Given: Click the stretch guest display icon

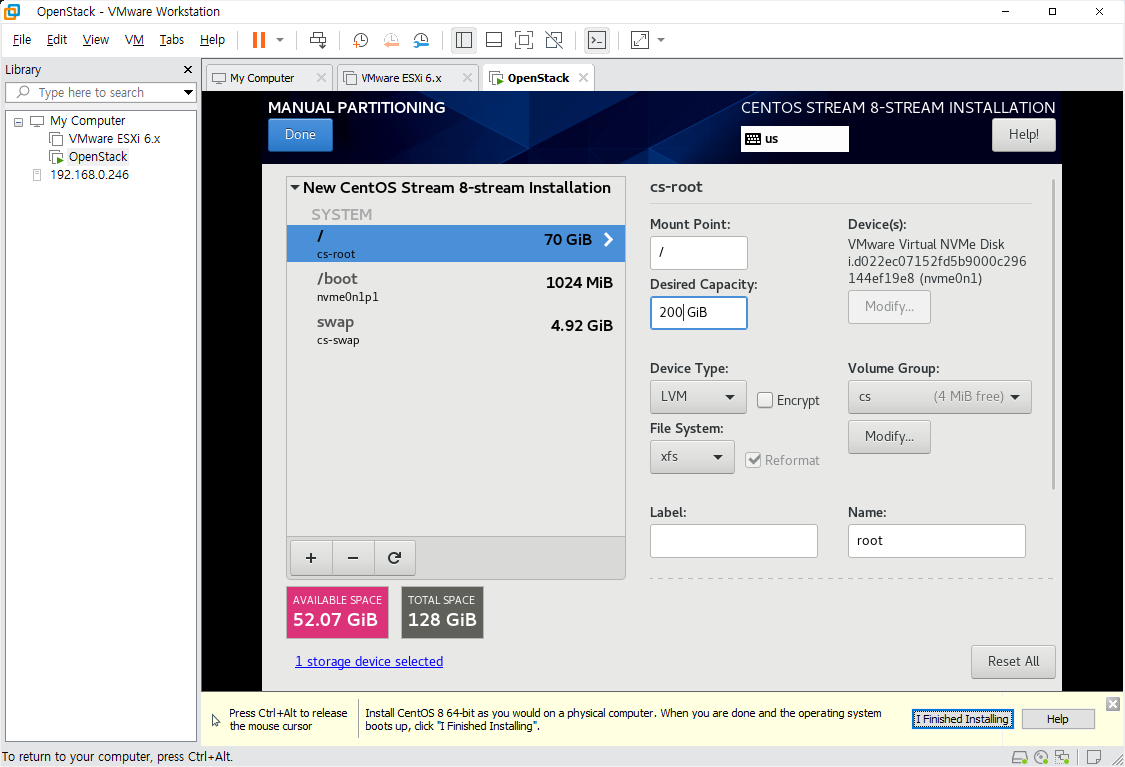Looking at the screenshot, I should pyautogui.click(x=639, y=40).
